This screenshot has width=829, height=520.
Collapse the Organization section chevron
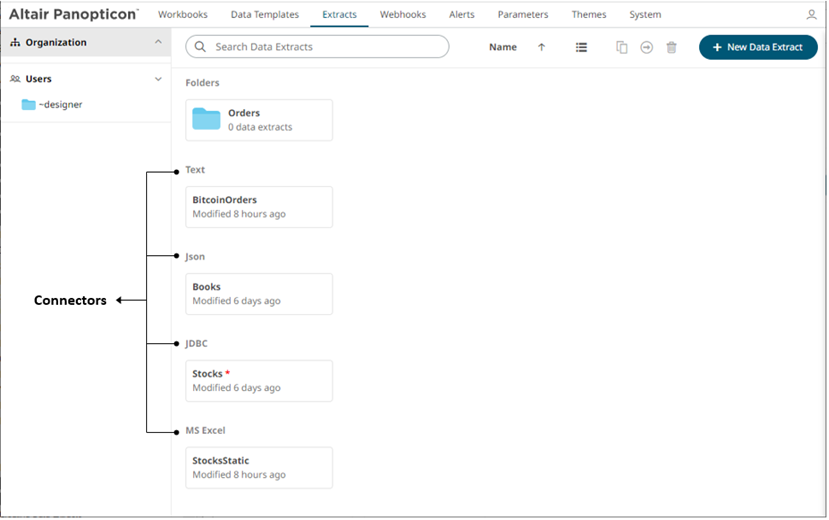[x=158, y=42]
